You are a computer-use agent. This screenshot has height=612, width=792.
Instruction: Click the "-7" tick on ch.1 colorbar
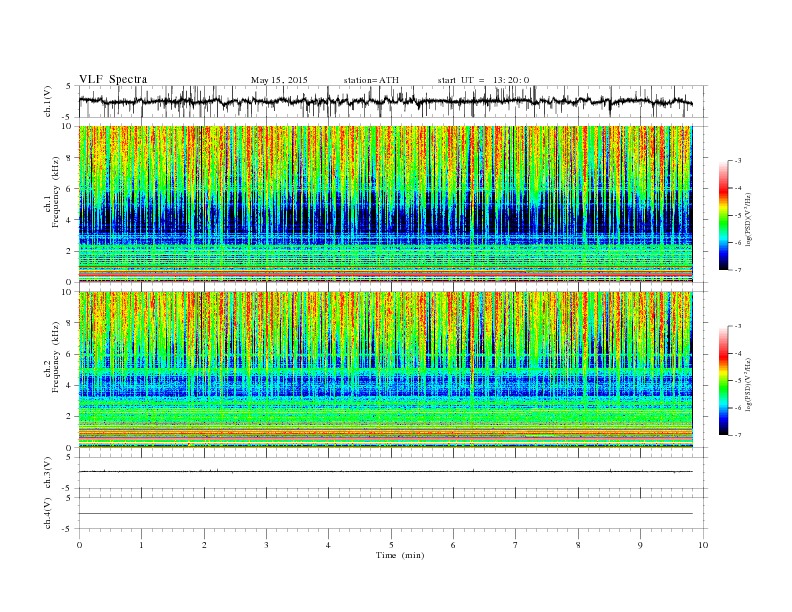tap(738, 270)
